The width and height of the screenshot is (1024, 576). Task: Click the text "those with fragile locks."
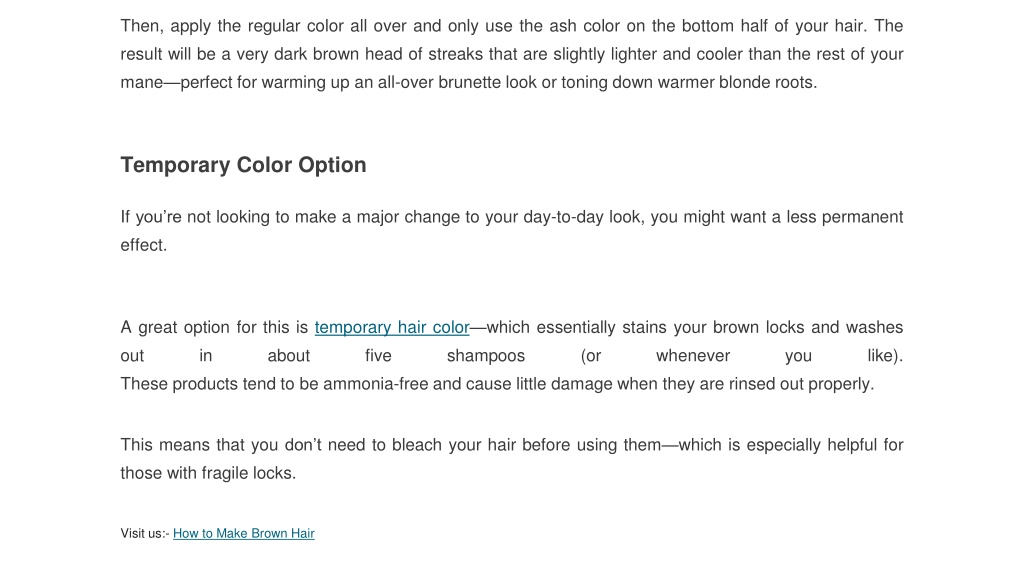click(208, 473)
